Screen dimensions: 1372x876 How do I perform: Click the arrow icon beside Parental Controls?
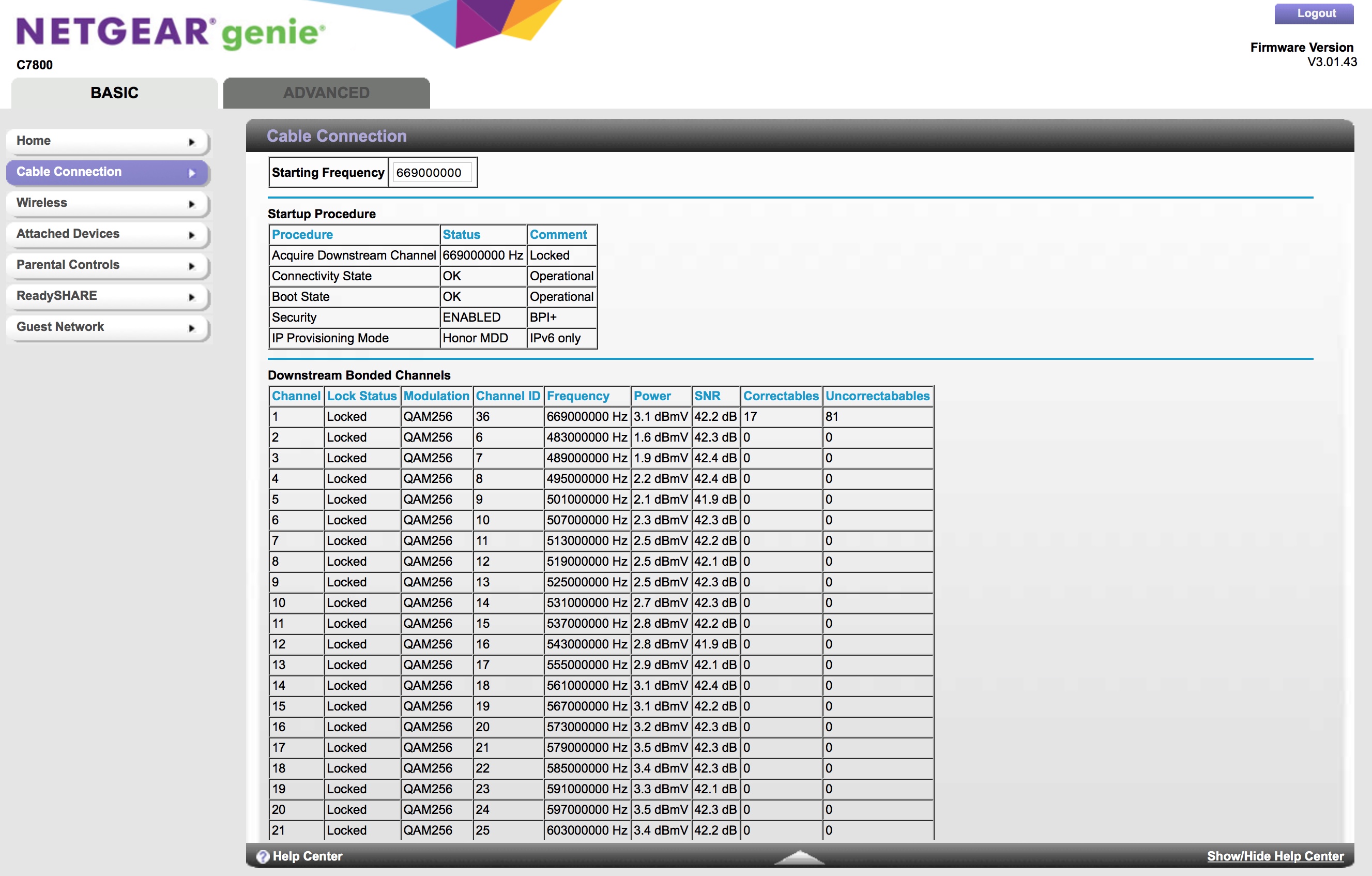tap(192, 266)
